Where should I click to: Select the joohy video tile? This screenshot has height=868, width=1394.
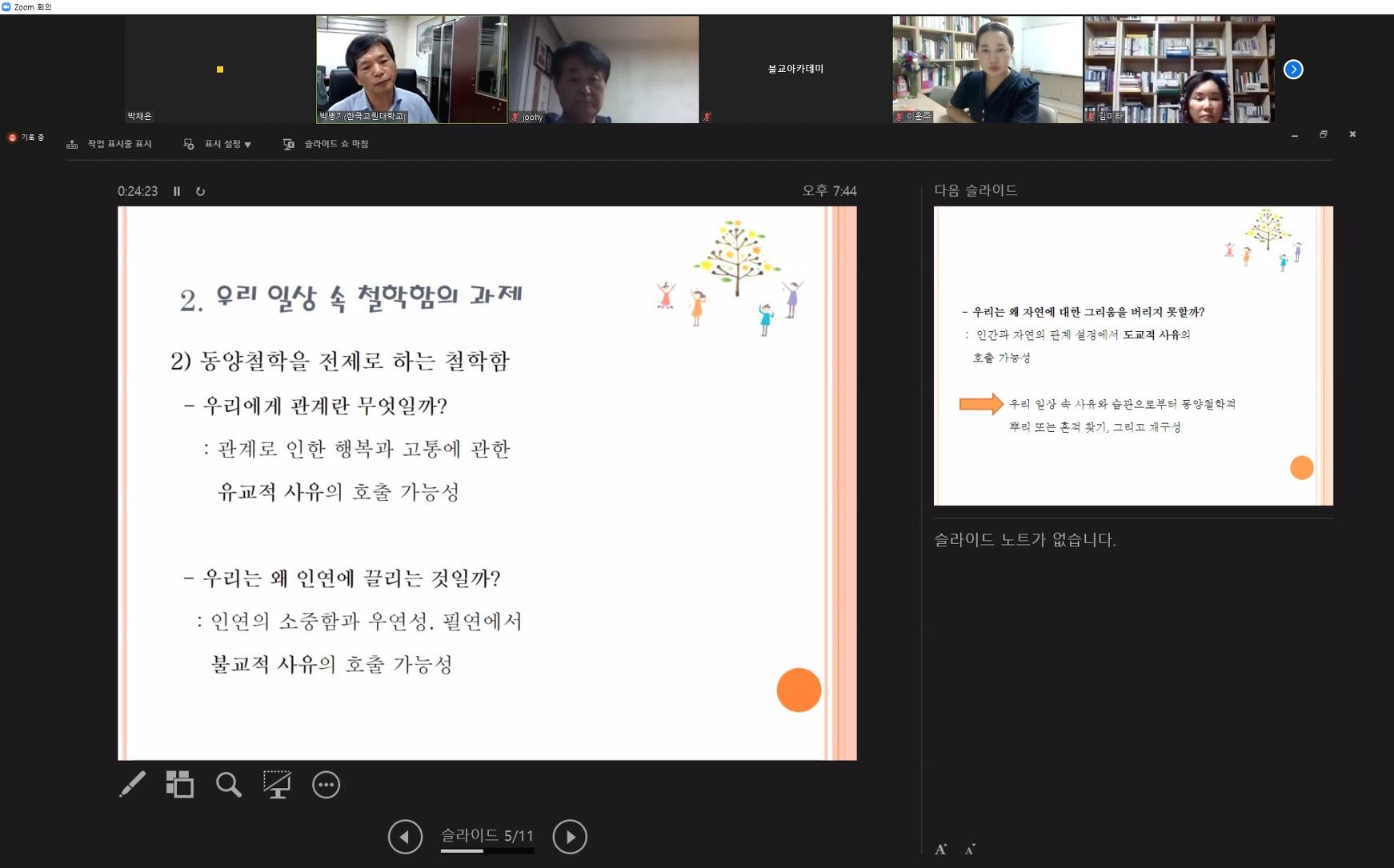[603, 70]
